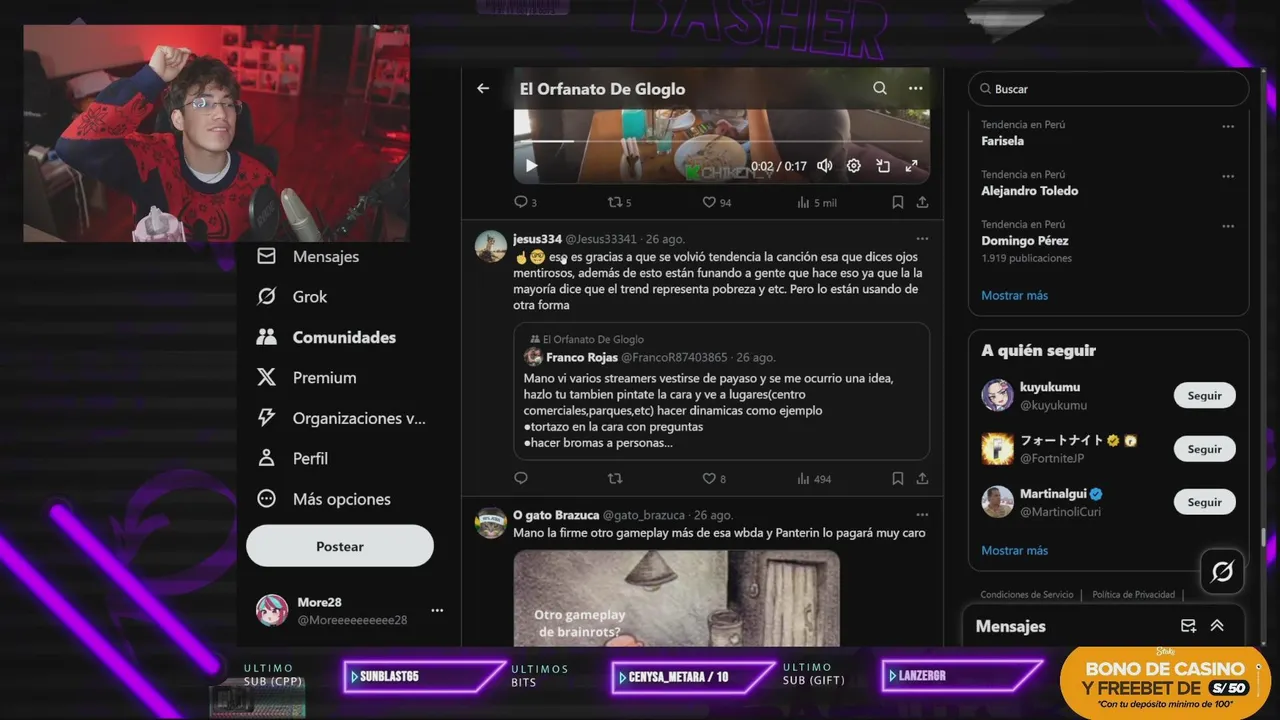This screenshot has width=1280, height=720.
Task: Click the Postear button
Action: pyautogui.click(x=340, y=546)
